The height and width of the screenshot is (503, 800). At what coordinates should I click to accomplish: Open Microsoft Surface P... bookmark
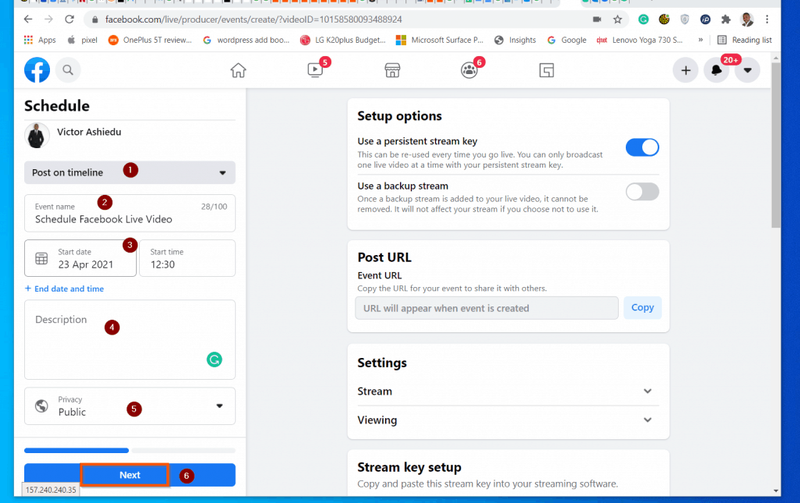pyautogui.click(x=440, y=40)
